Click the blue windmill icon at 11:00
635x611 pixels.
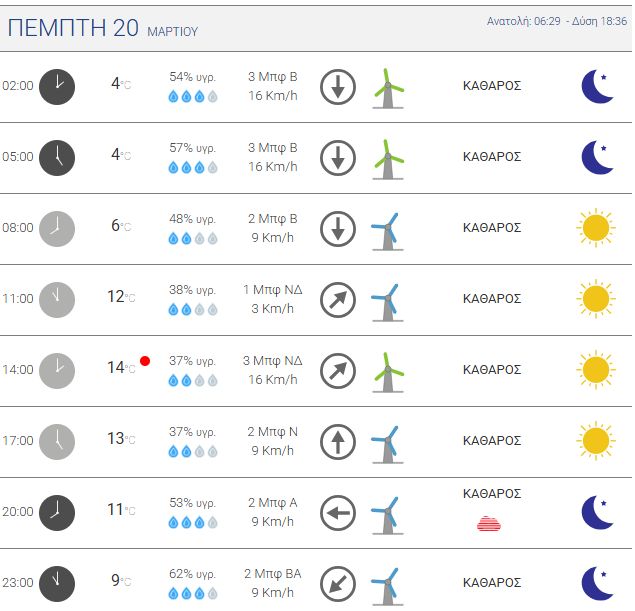tap(388, 302)
